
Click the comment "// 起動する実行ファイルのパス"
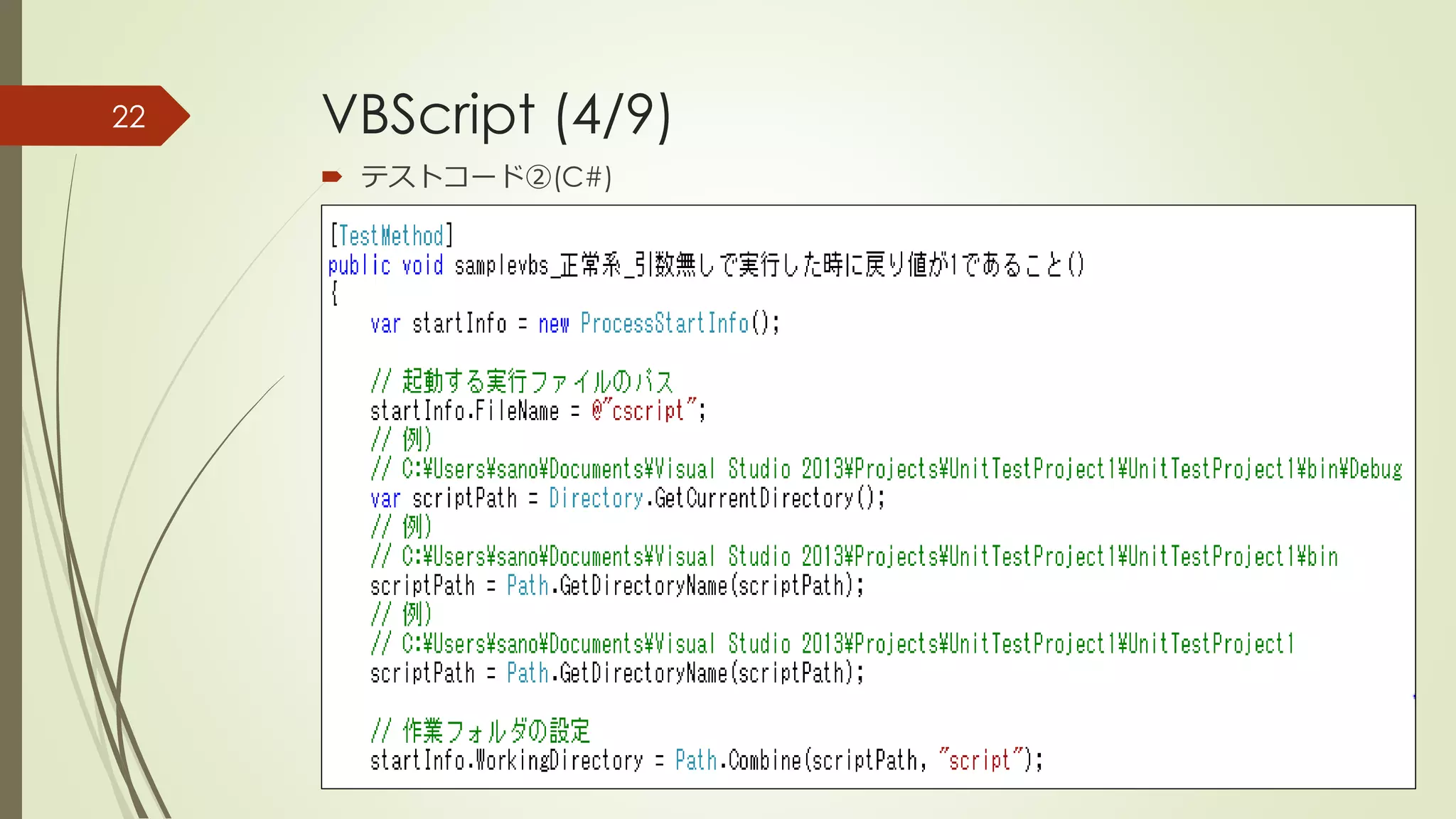click(522, 382)
